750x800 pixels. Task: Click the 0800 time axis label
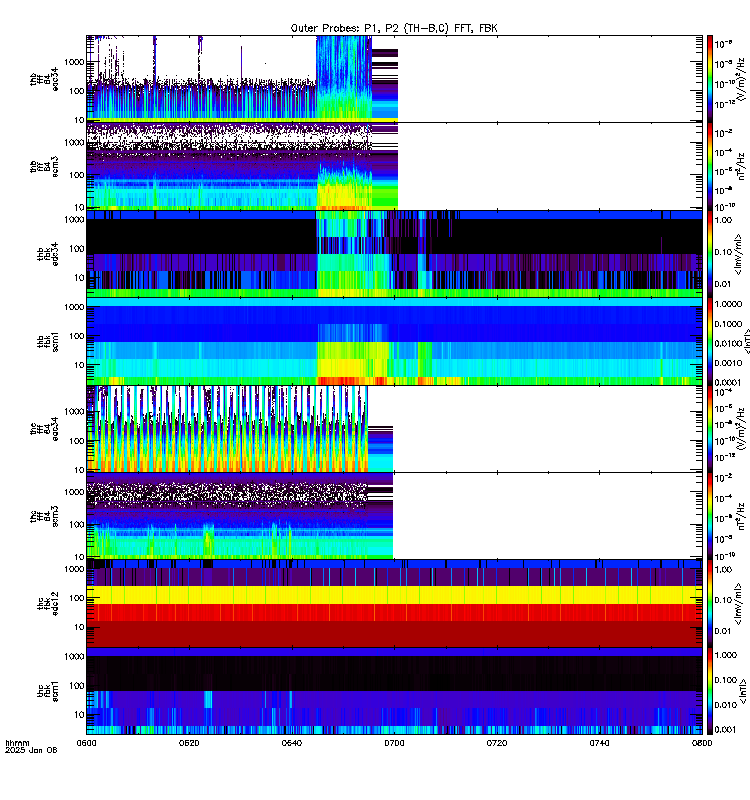702,743
